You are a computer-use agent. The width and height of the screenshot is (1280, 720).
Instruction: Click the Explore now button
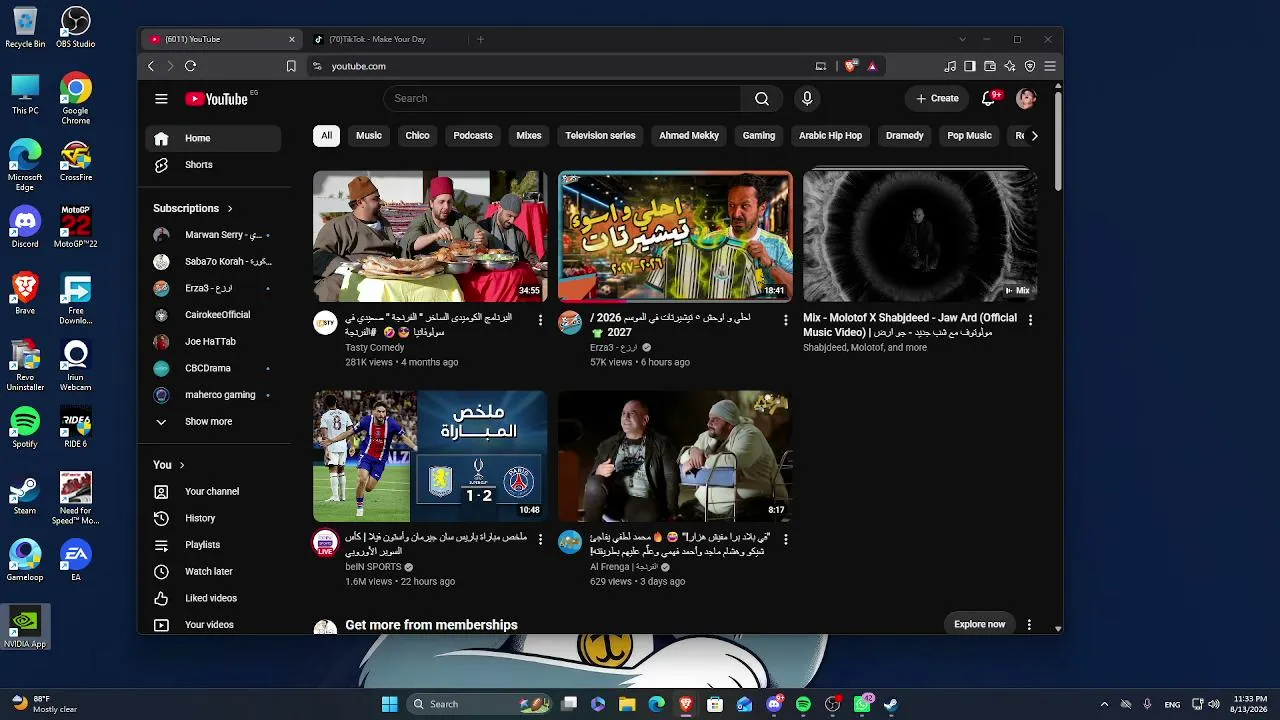979,624
